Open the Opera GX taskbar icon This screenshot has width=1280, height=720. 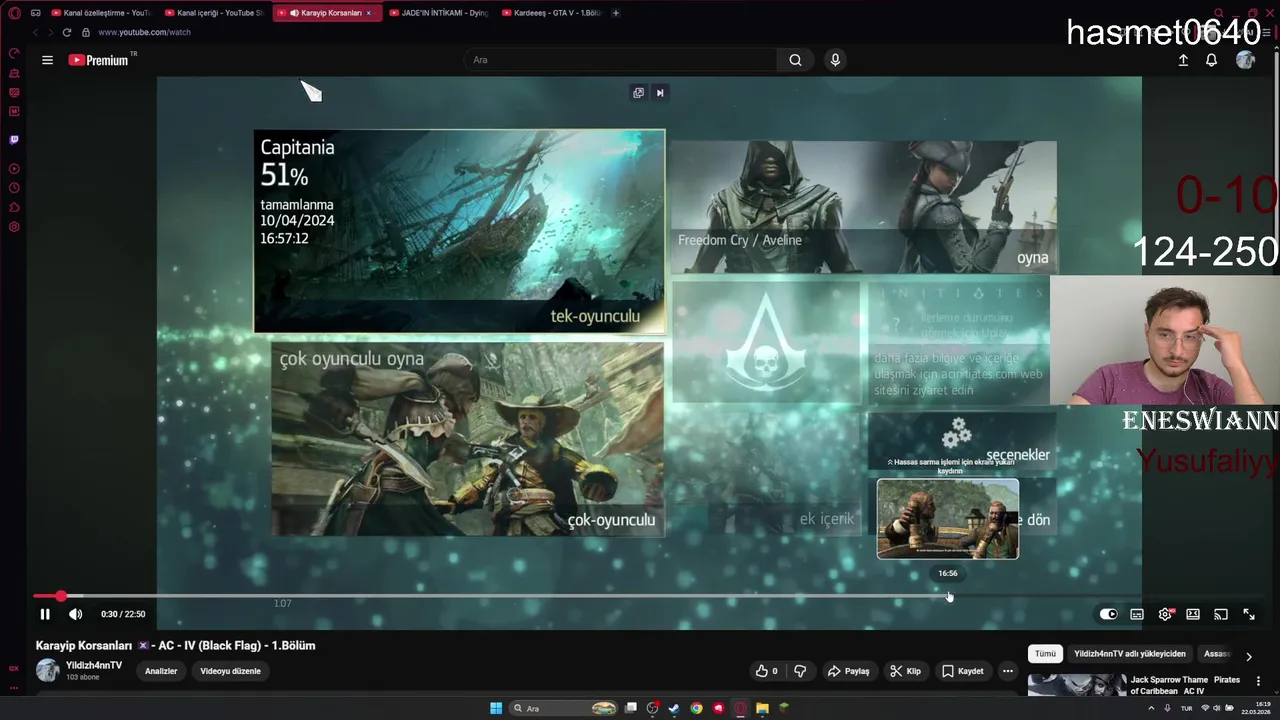(x=740, y=708)
